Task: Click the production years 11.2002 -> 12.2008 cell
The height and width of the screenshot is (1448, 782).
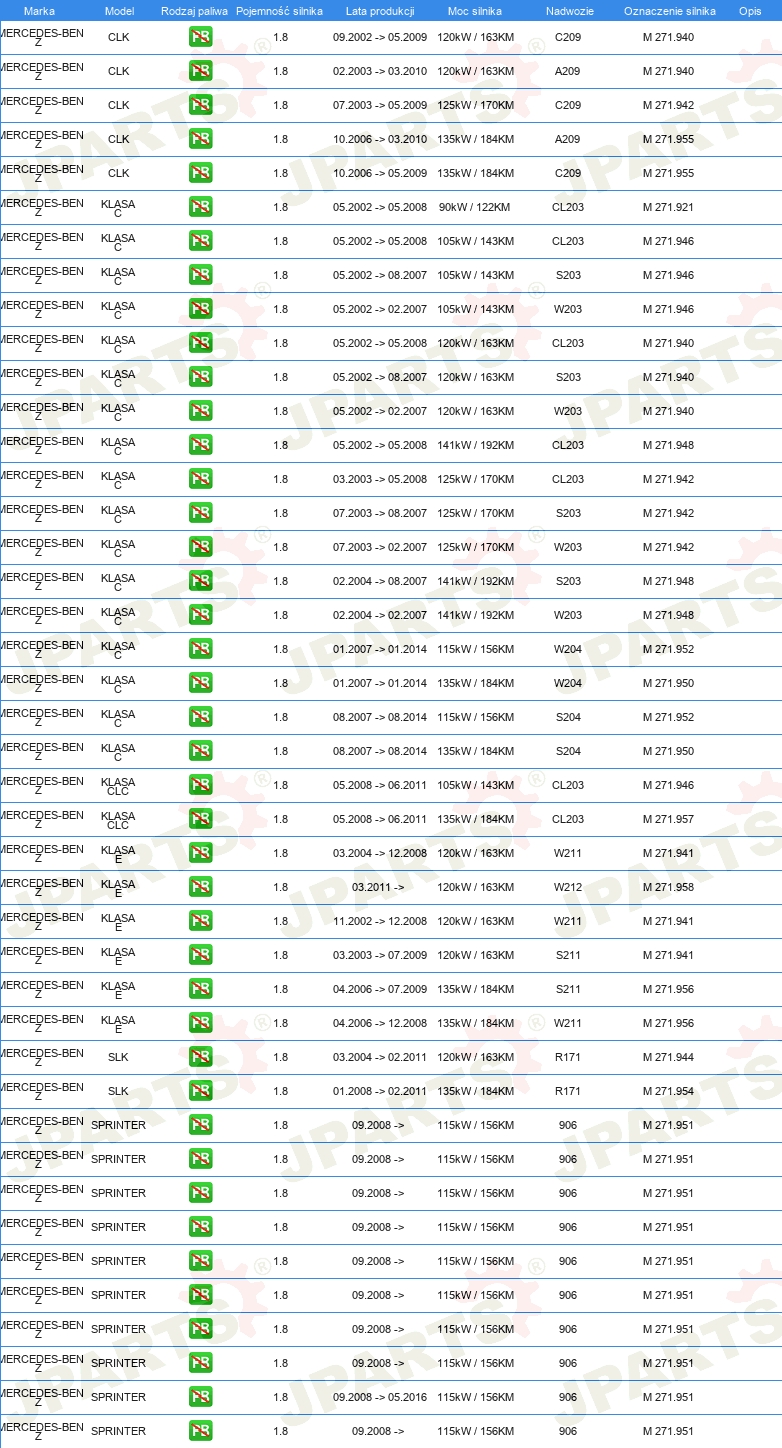Action: pyautogui.click(x=380, y=921)
